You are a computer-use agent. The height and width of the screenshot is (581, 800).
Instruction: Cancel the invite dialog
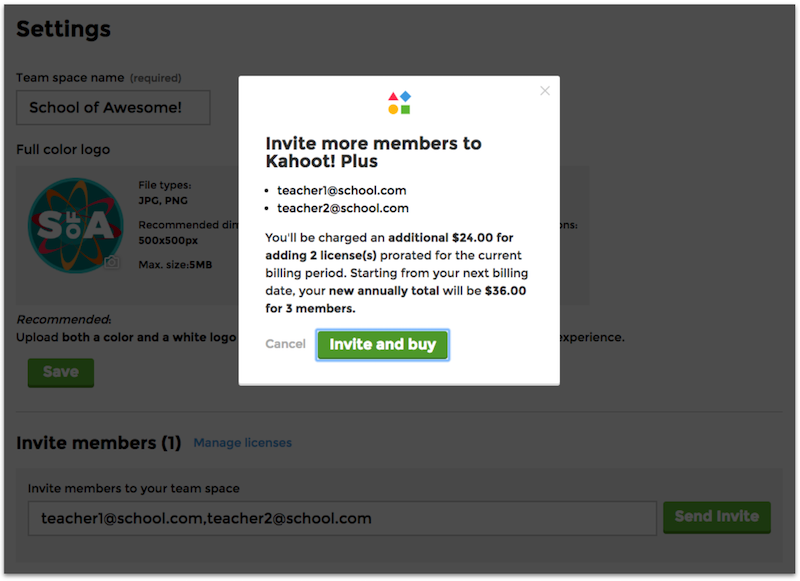285,344
